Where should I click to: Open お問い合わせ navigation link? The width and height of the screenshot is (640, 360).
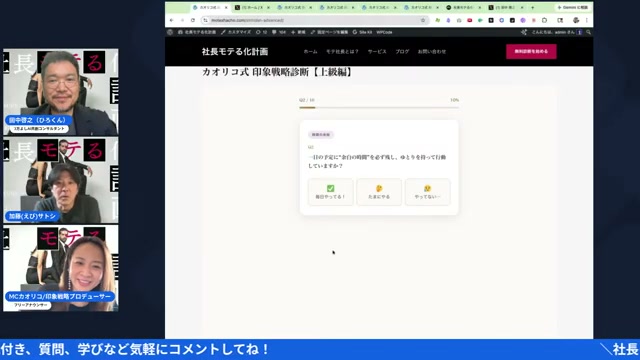[x=432, y=51]
